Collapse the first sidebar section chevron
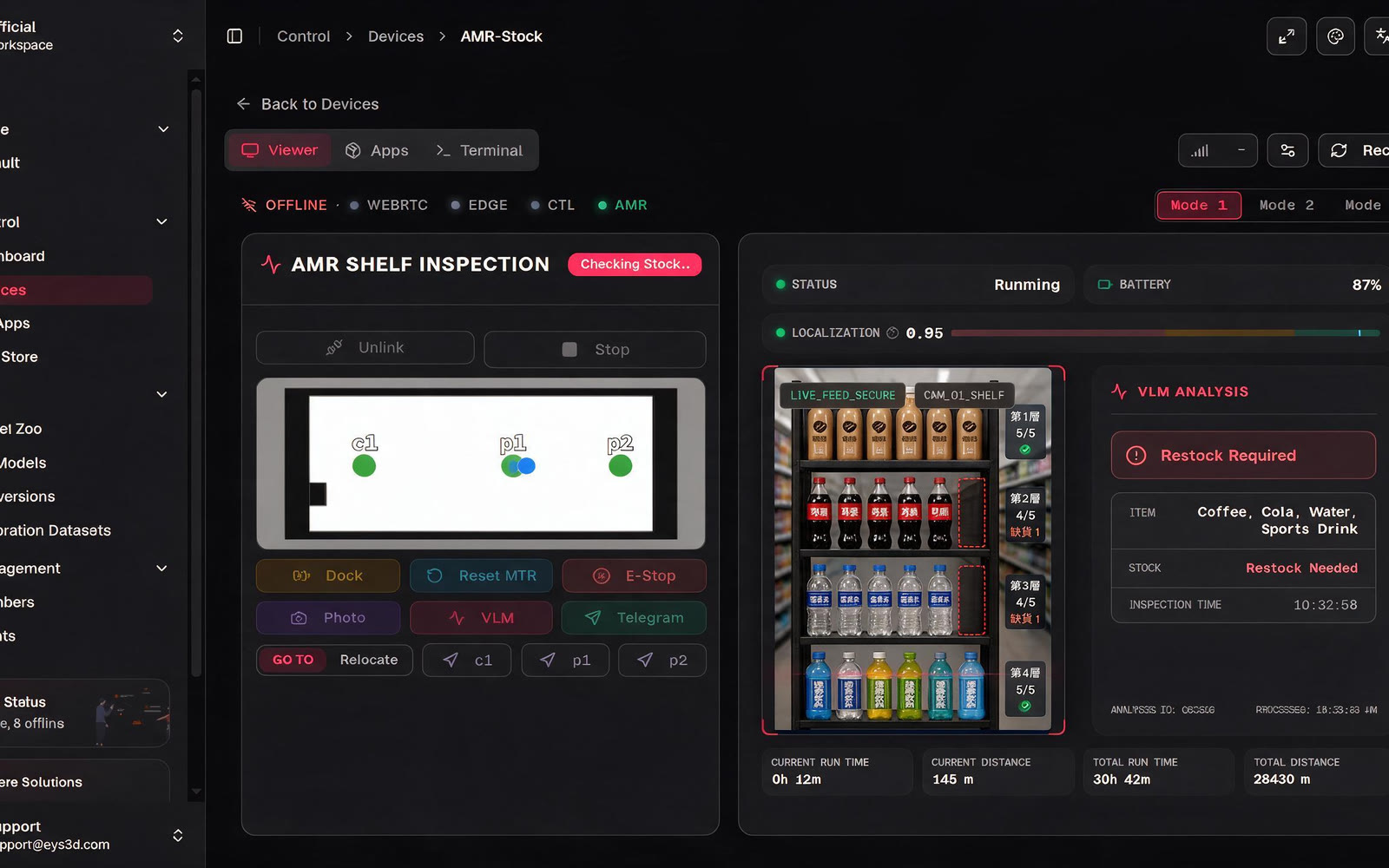1389x868 pixels. click(x=163, y=129)
